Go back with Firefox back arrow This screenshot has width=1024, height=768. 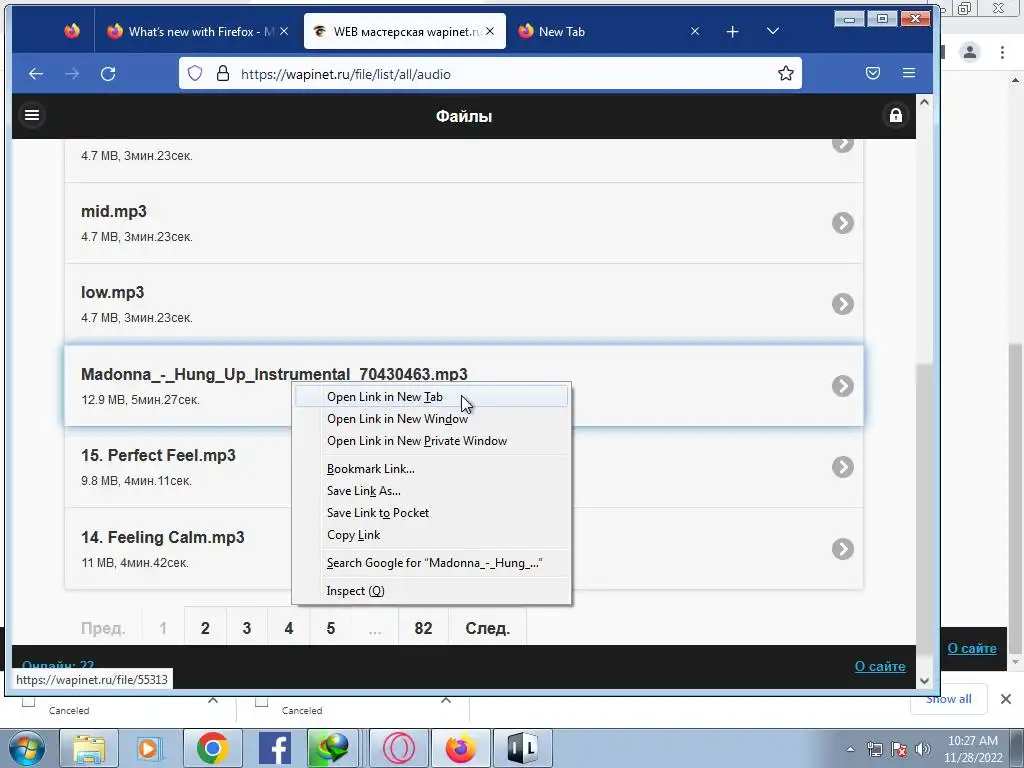click(x=36, y=74)
